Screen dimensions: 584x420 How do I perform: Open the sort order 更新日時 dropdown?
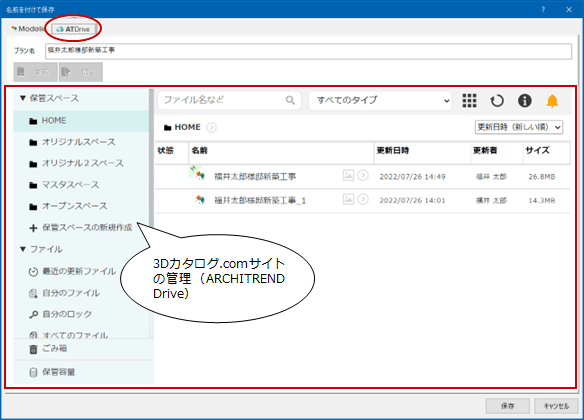[x=518, y=127]
